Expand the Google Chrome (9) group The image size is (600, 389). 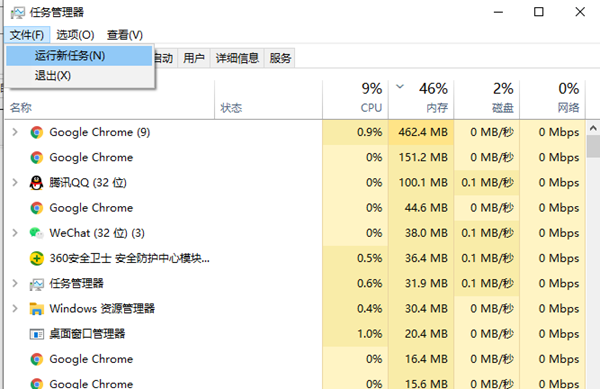(15, 132)
